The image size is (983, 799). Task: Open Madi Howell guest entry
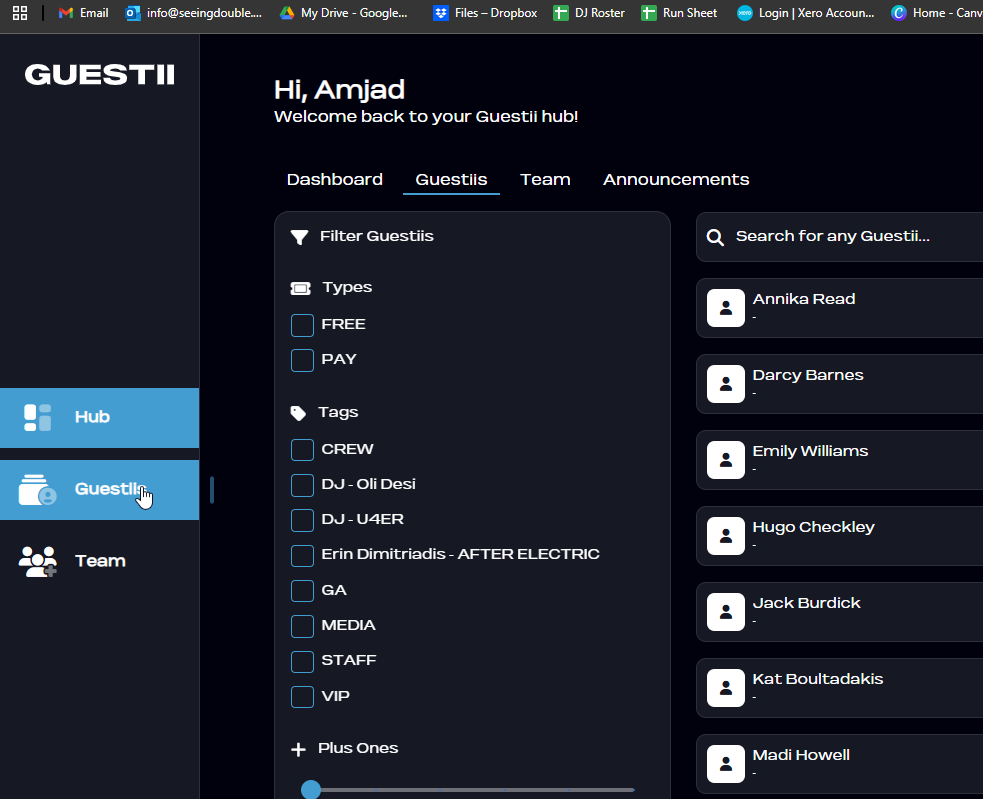point(839,764)
